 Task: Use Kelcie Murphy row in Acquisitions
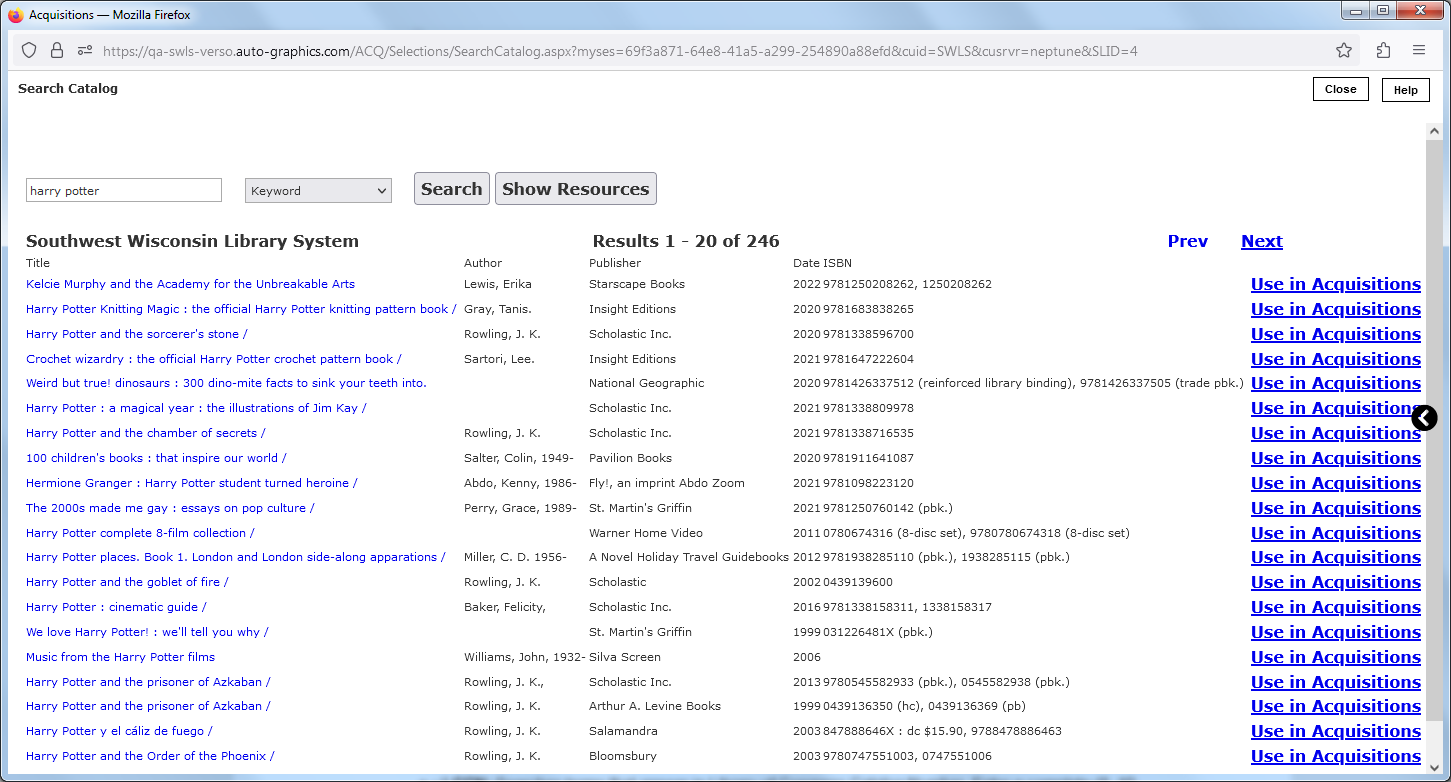pyautogui.click(x=1335, y=284)
